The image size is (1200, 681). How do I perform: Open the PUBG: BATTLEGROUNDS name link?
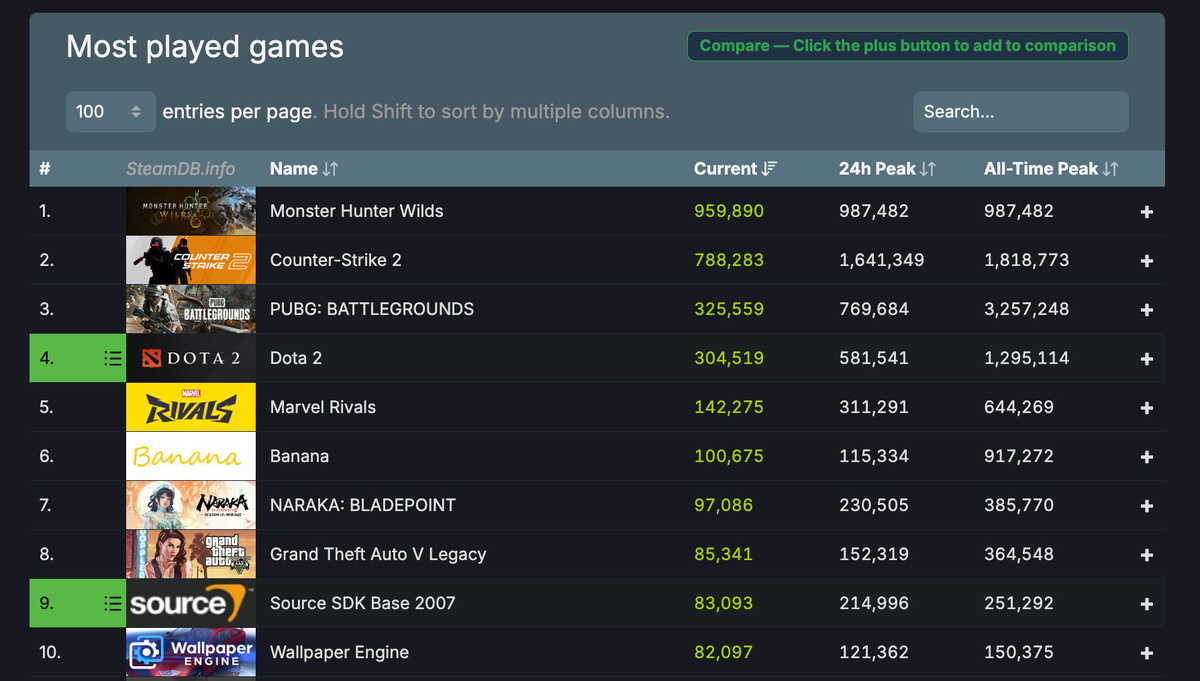coord(372,309)
